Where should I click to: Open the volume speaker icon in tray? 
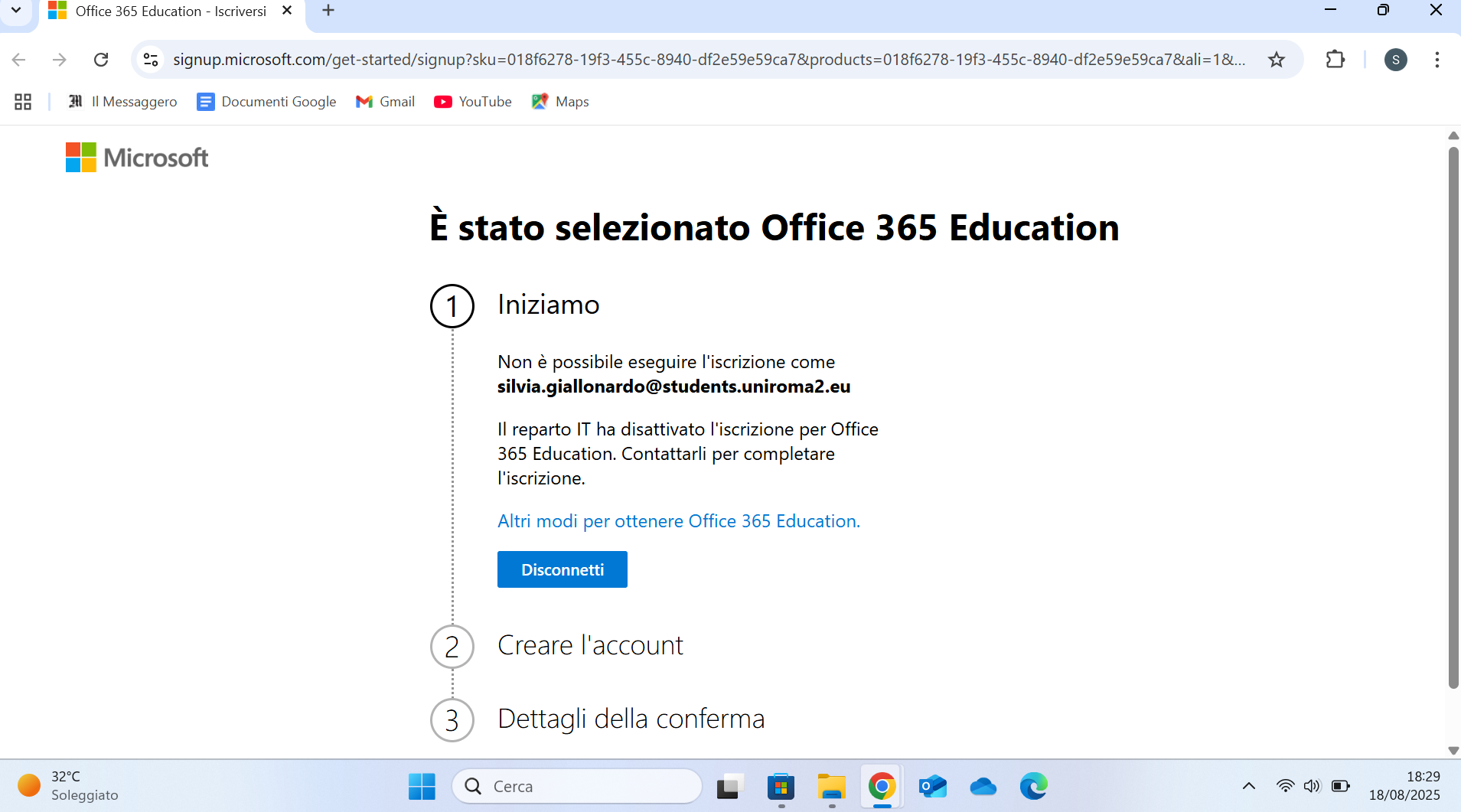[x=1313, y=786]
